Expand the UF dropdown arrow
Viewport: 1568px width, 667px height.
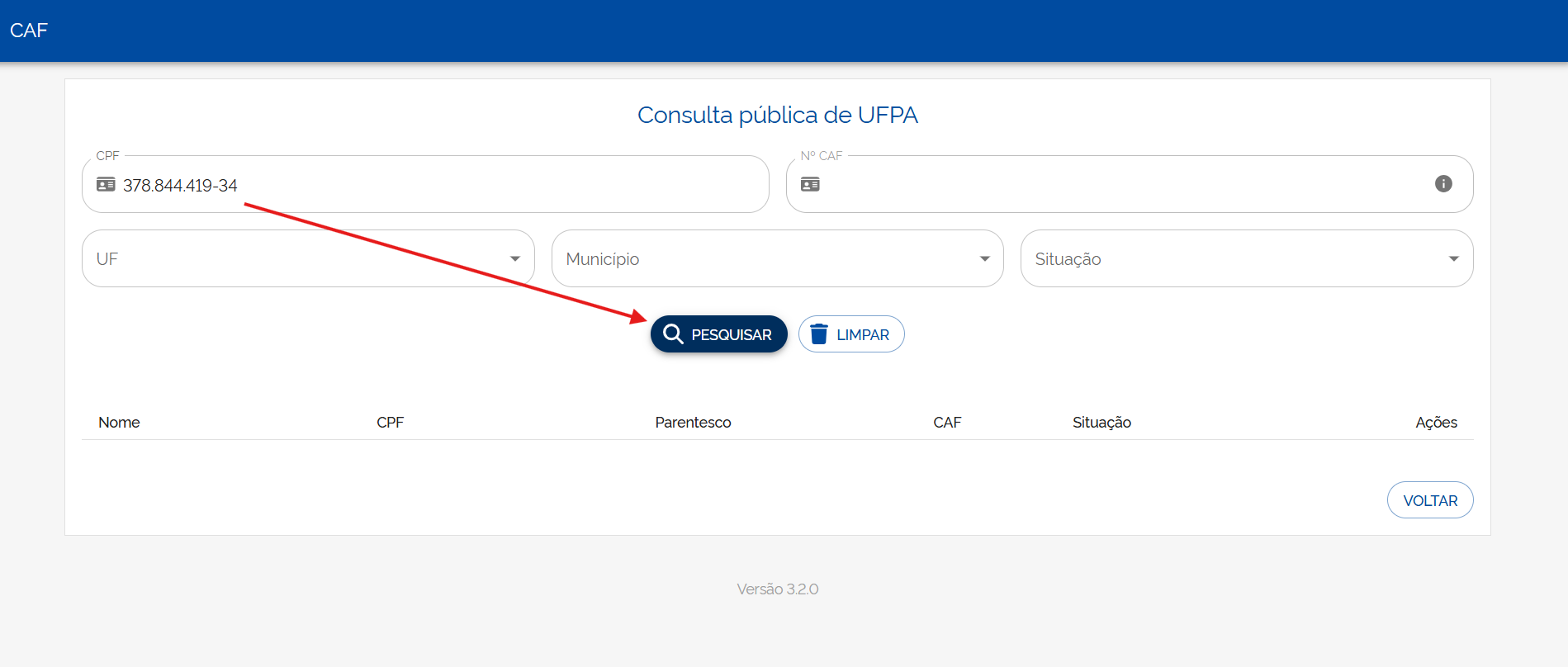coord(515,258)
